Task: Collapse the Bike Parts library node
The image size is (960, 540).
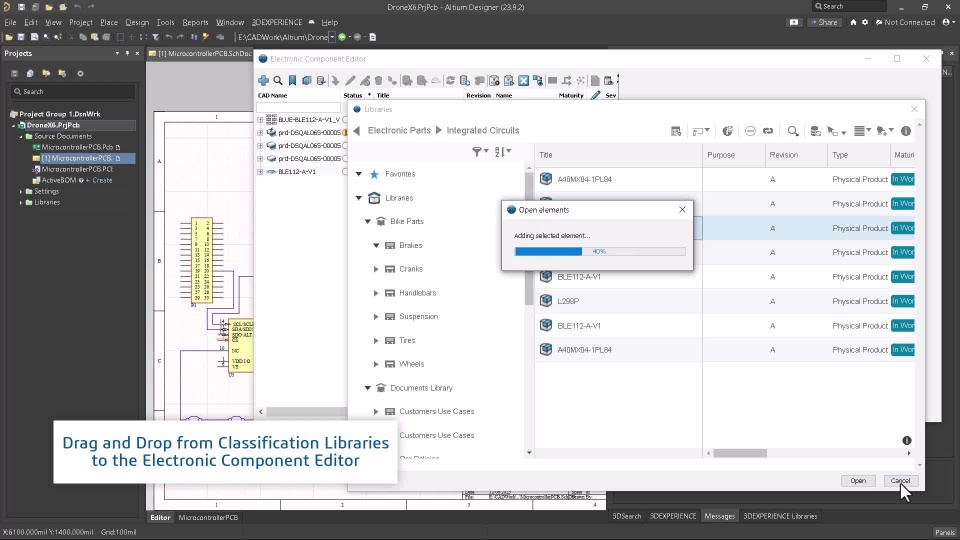Action: coord(368,221)
